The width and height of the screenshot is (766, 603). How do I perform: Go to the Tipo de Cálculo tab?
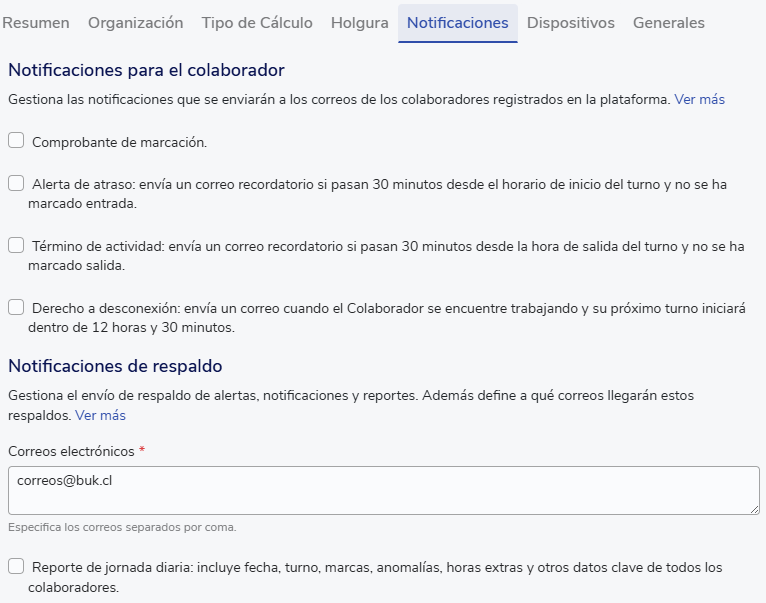pos(257,23)
